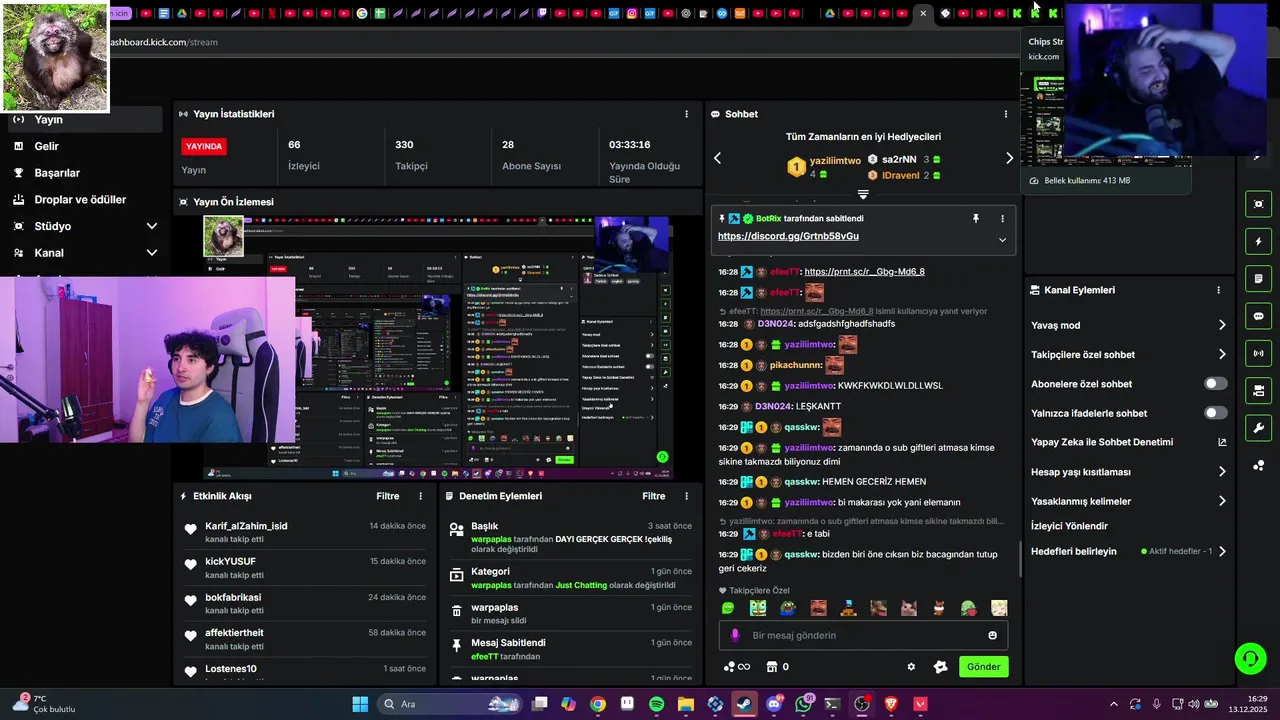This screenshot has width=1280, height=720.
Task: Click Kategori entry in Denetim Eylemleri
Action: [569, 578]
